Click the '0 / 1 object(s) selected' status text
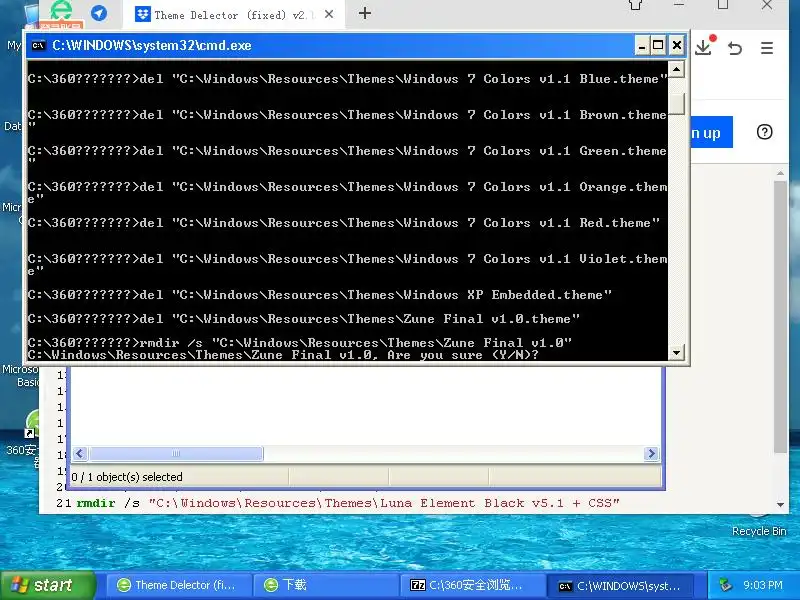The image size is (800, 600). coord(127,477)
